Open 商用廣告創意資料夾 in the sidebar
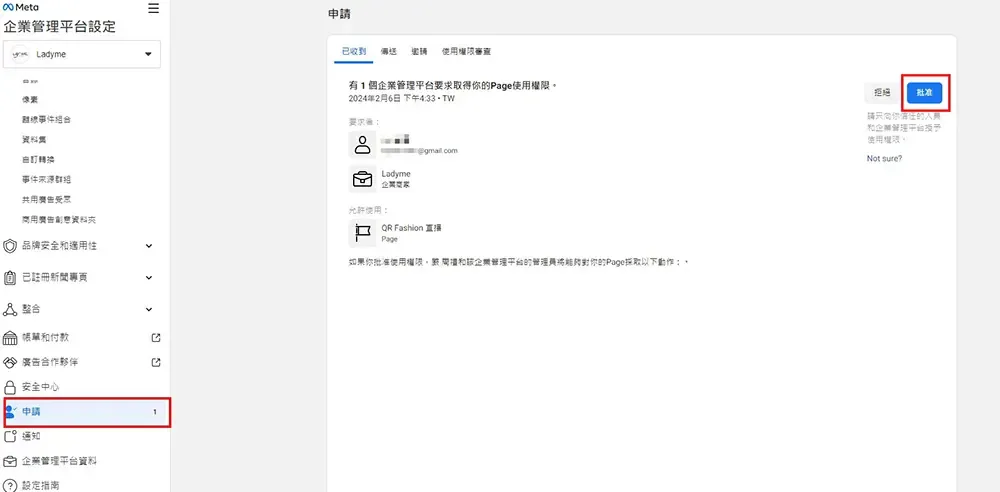 tap(59, 220)
